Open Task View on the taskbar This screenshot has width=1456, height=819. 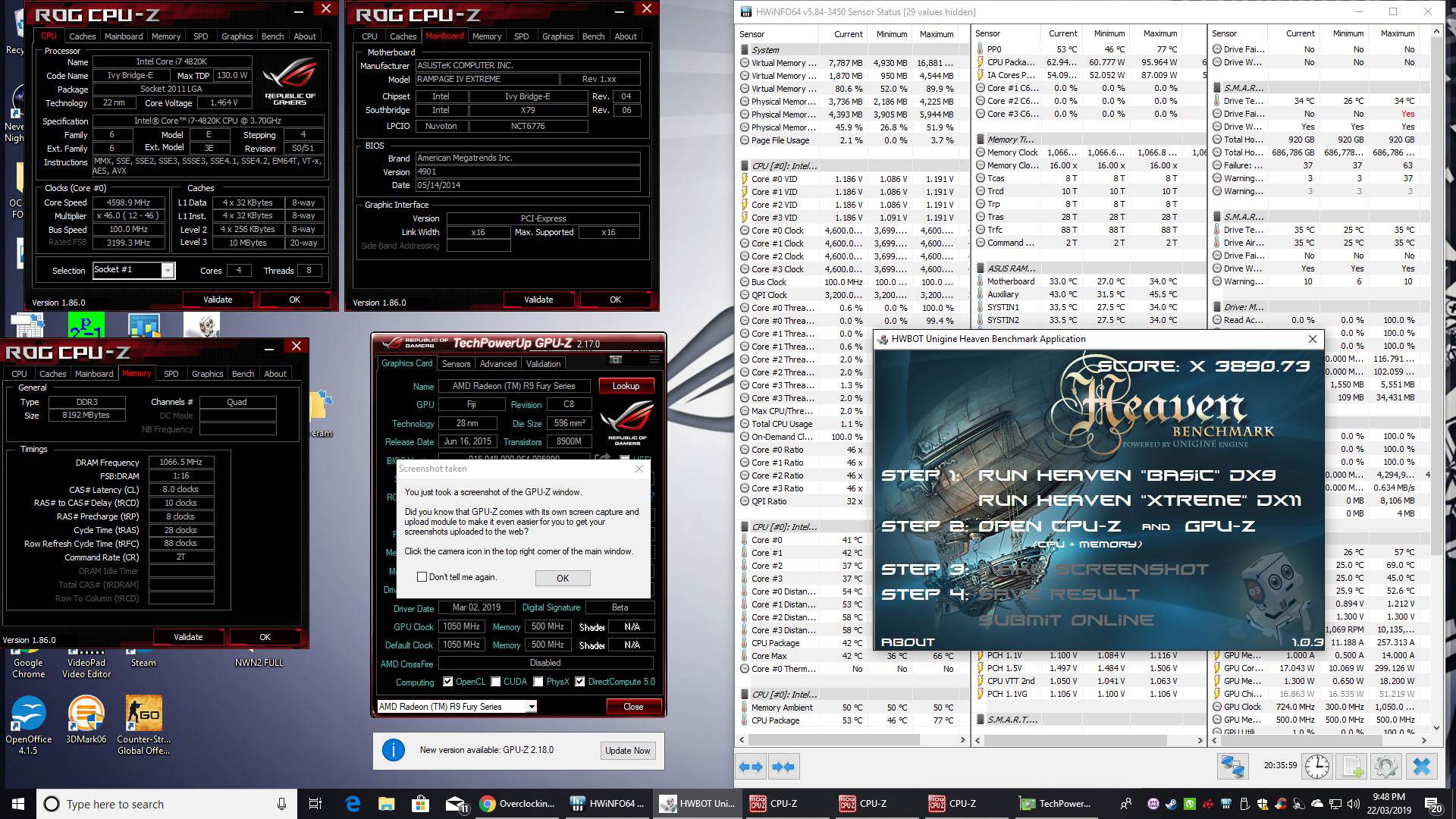coord(315,804)
